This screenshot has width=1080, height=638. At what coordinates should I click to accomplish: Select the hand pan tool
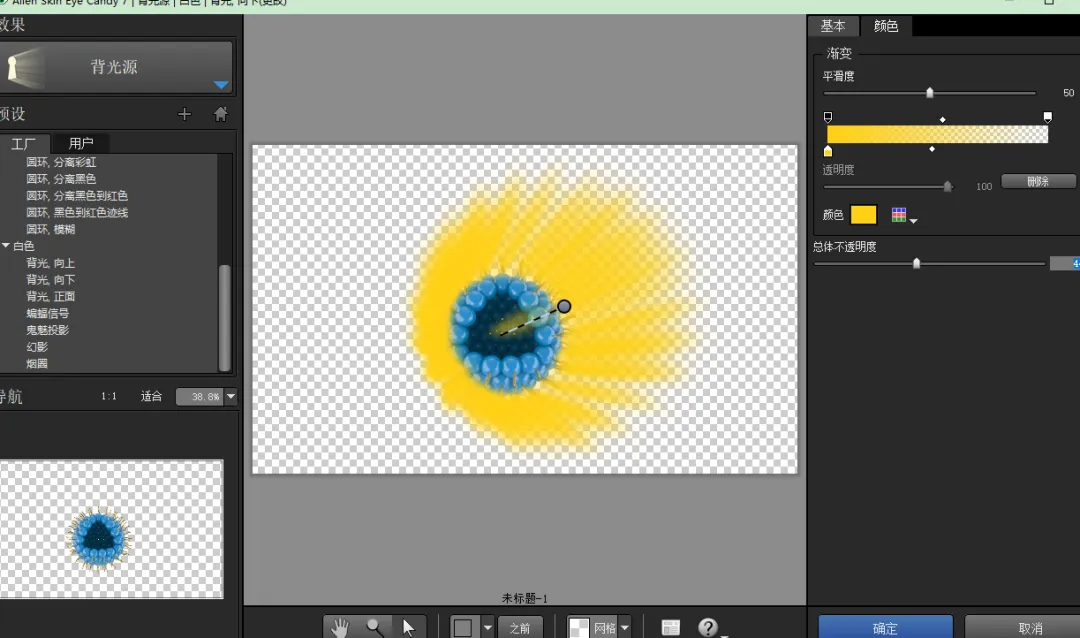(x=340, y=627)
